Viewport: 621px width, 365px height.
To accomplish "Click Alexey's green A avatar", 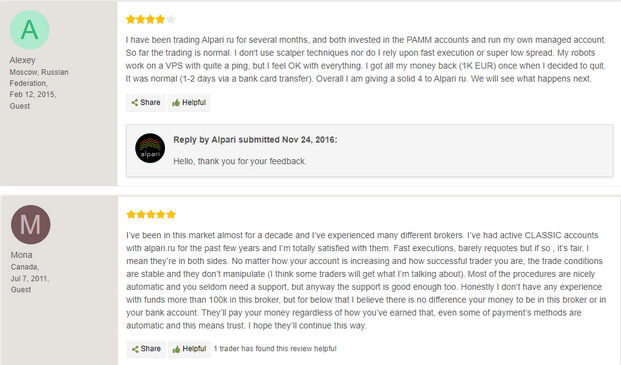I will pyautogui.click(x=30, y=30).
